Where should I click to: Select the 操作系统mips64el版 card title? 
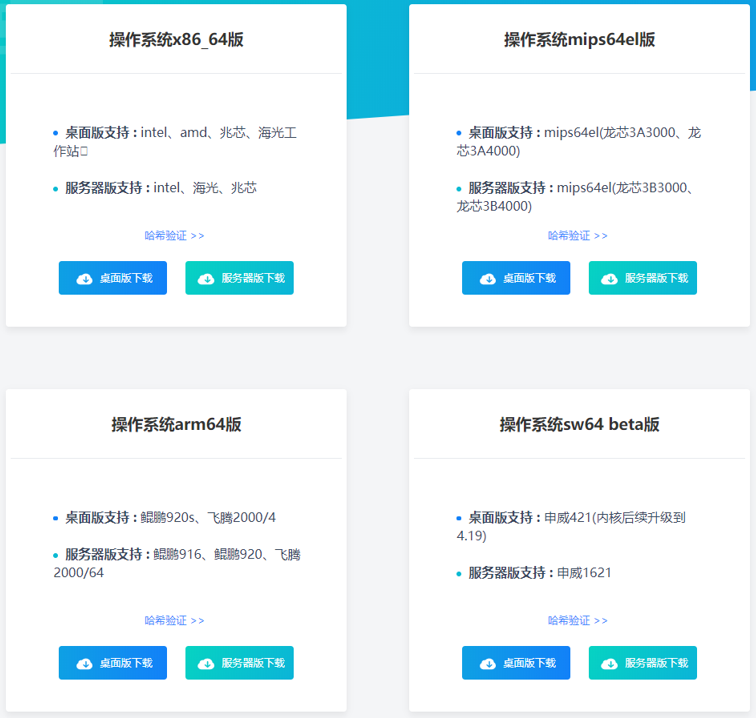point(579,40)
